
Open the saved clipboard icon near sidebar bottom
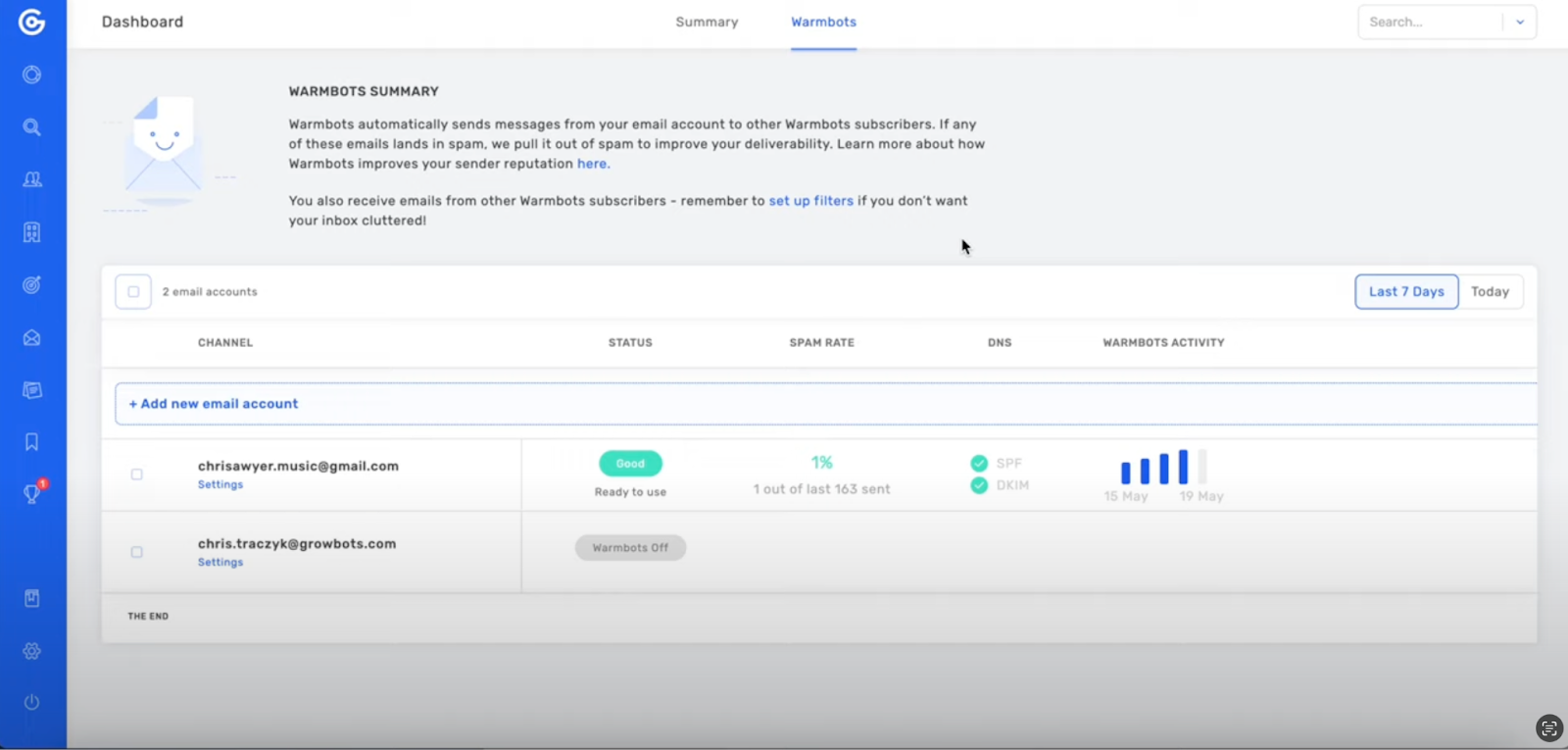point(32,598)
